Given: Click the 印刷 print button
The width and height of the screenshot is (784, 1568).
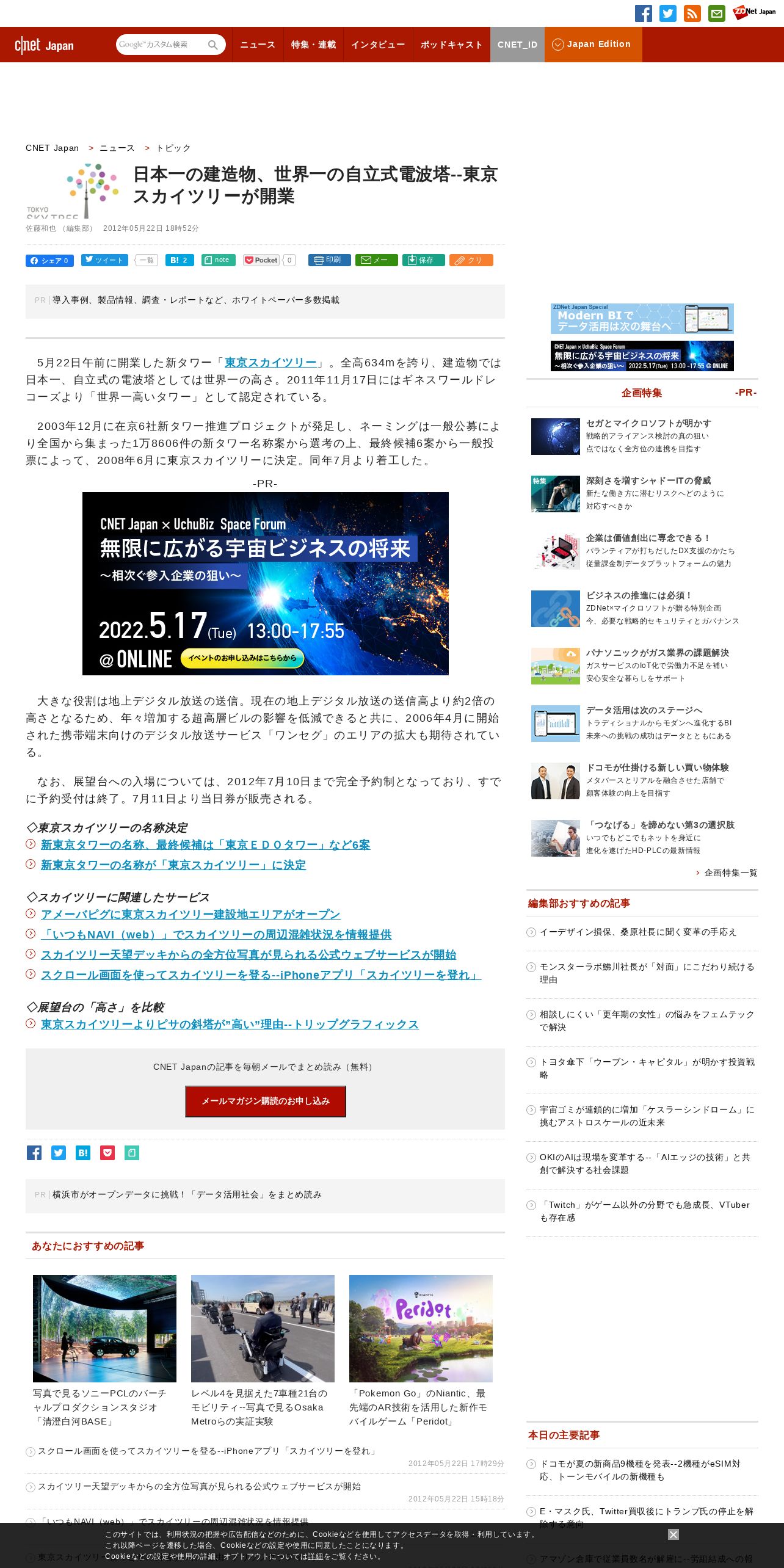Looking at the screenshot, I should point(329,260).
